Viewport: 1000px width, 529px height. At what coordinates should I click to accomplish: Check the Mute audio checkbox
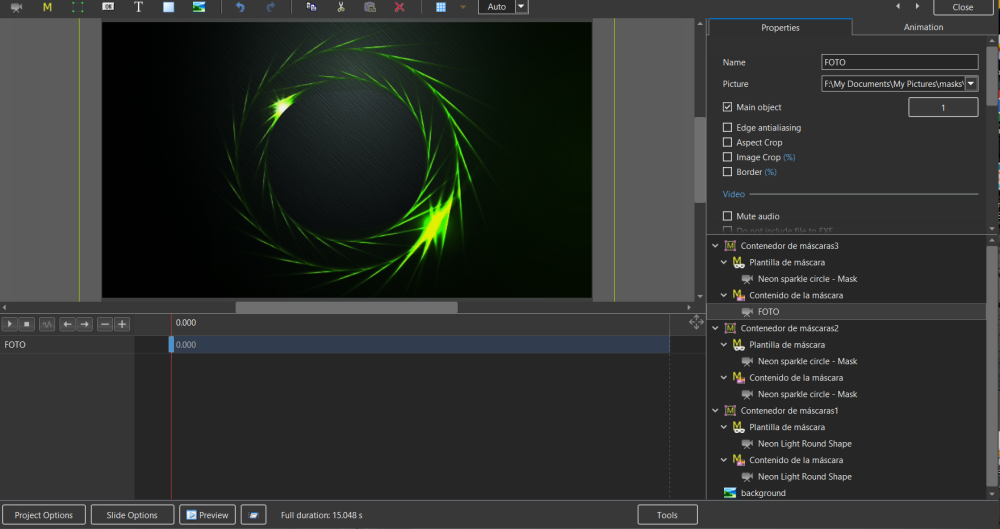[727, 216]
